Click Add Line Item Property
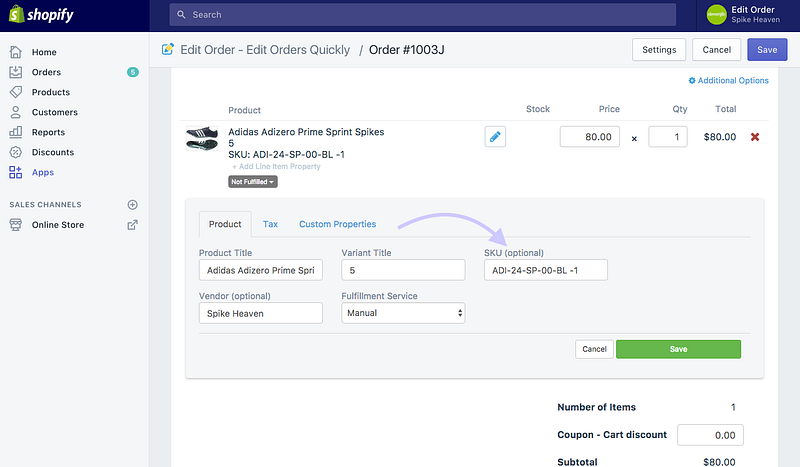 [276, 166]
